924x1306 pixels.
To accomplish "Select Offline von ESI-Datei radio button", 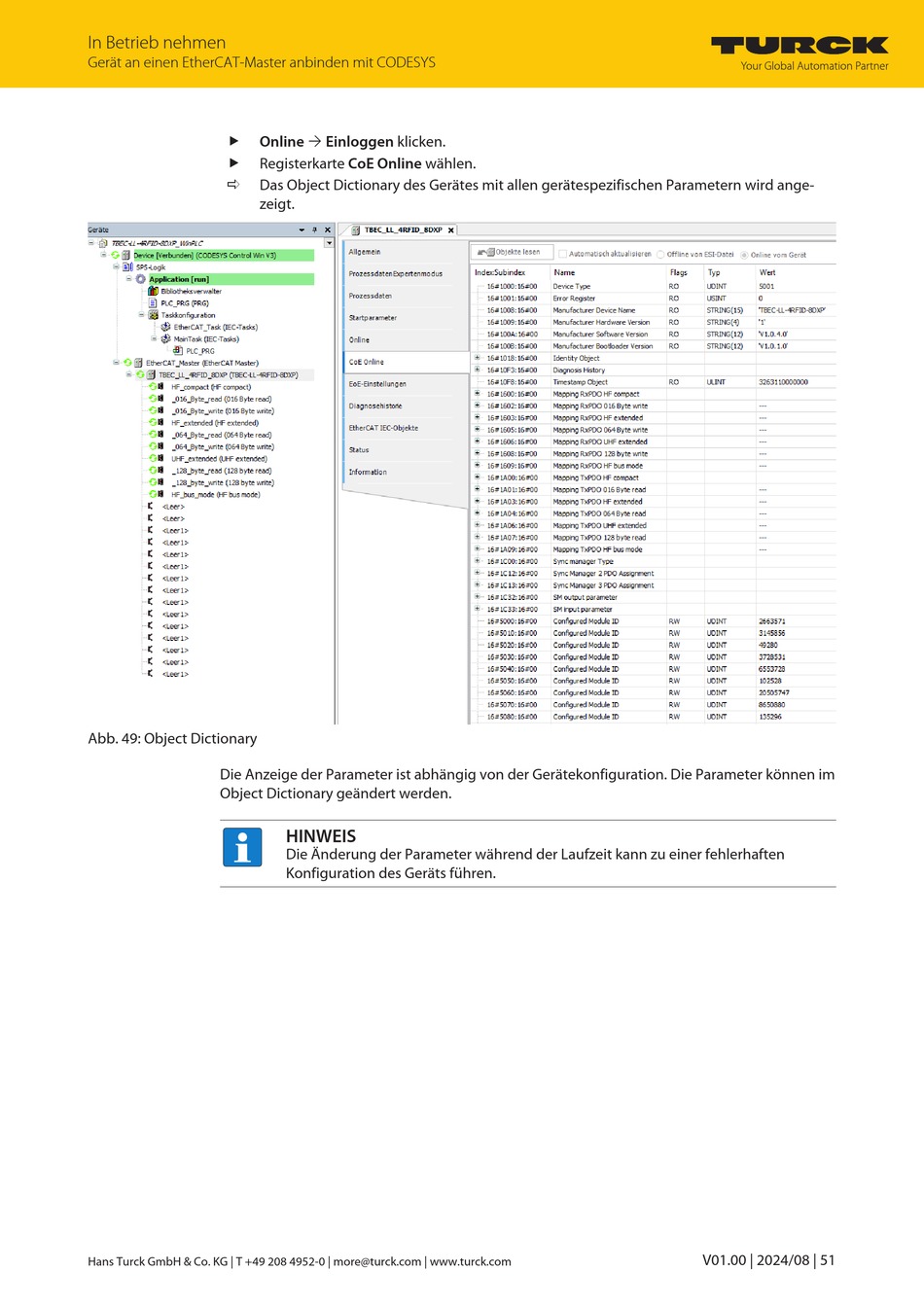I will [660, 255].
